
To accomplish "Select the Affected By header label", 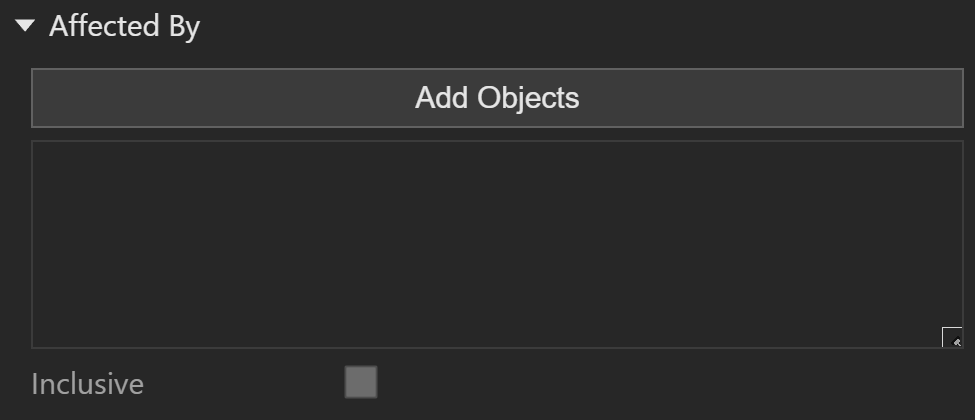I will pyautogui.click(x=124, y=27).
